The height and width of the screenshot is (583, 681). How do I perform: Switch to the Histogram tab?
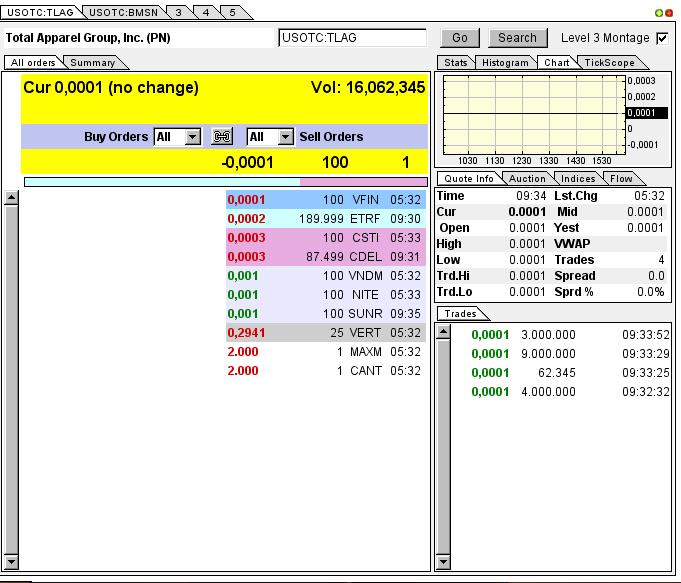pyautogui.click(x=505, y=63)
